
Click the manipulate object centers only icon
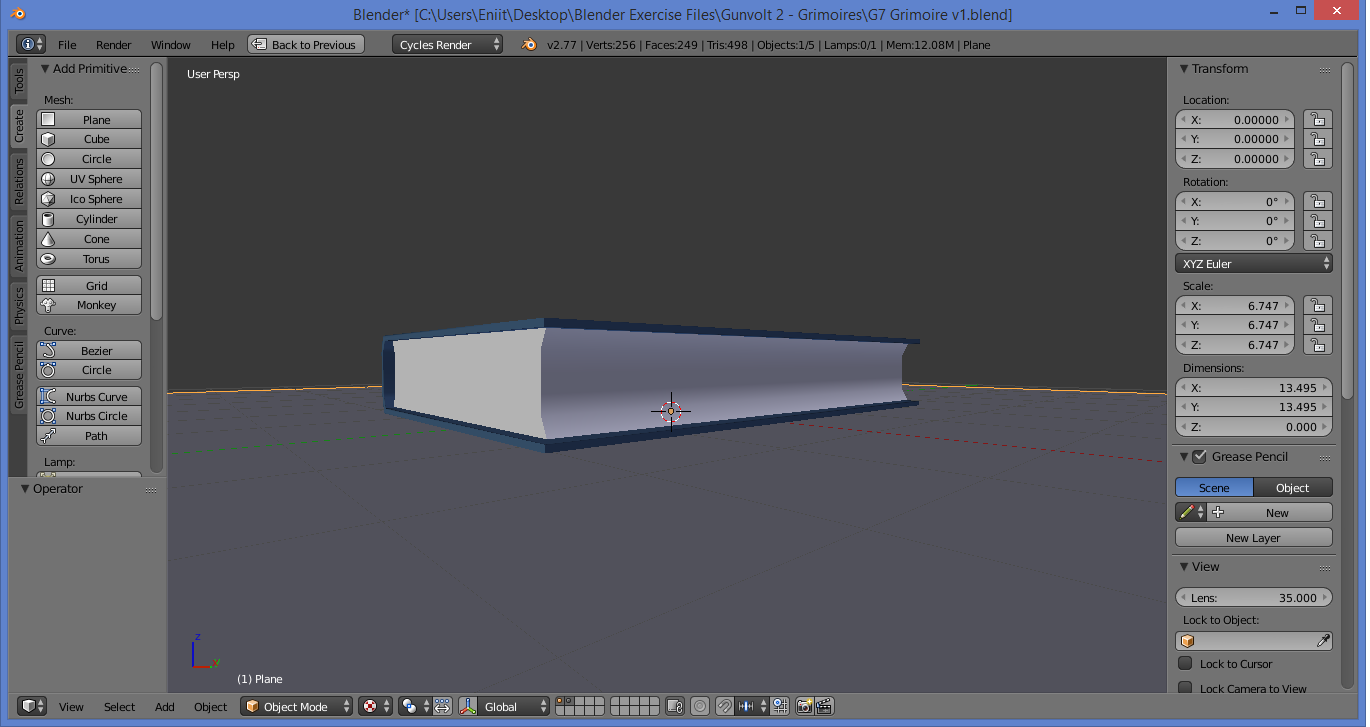pos(443,707)
